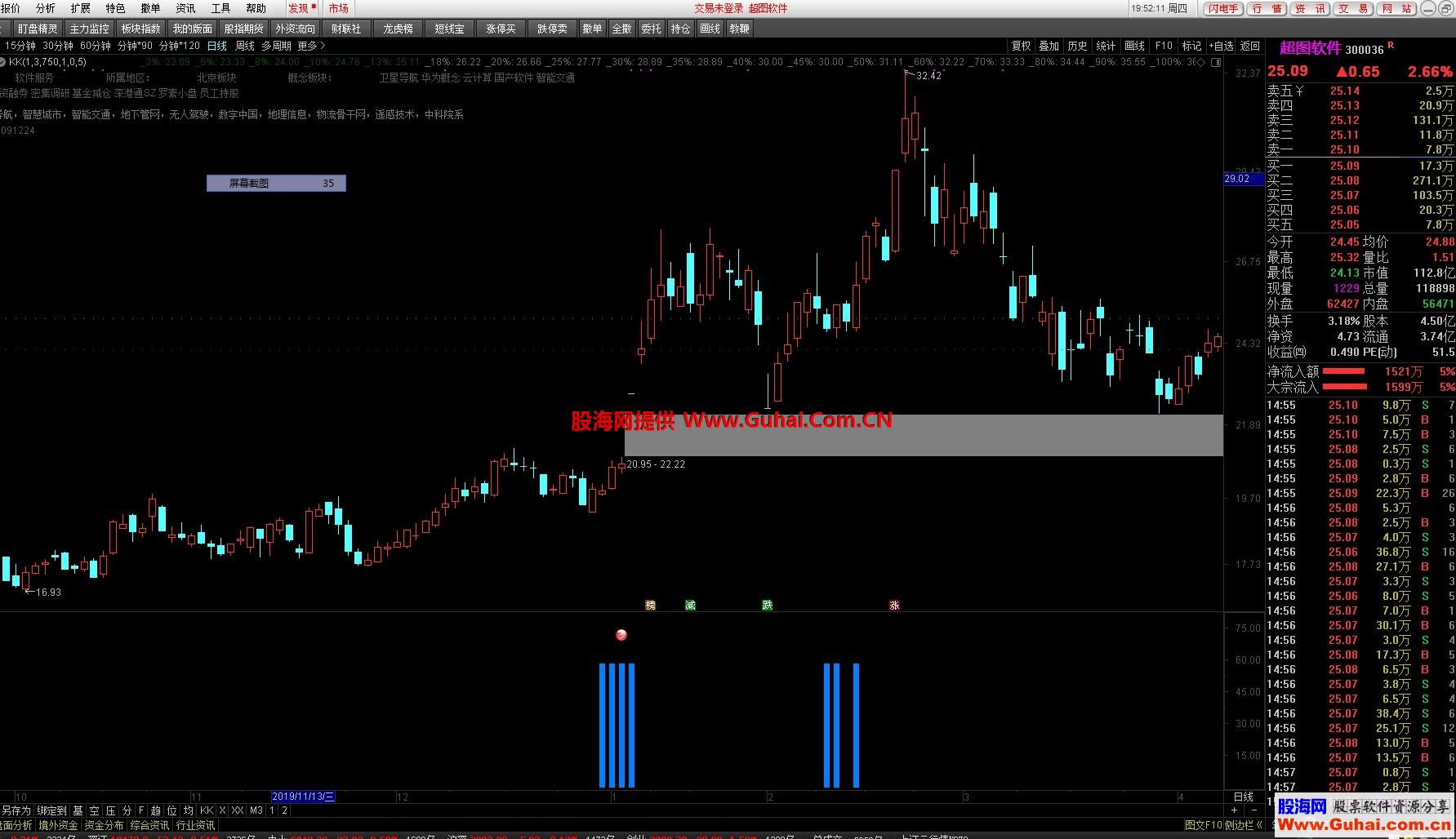Open the 行业资讯 tab
This screenshot has width=1456, height=839.
[x=195, y=825]
